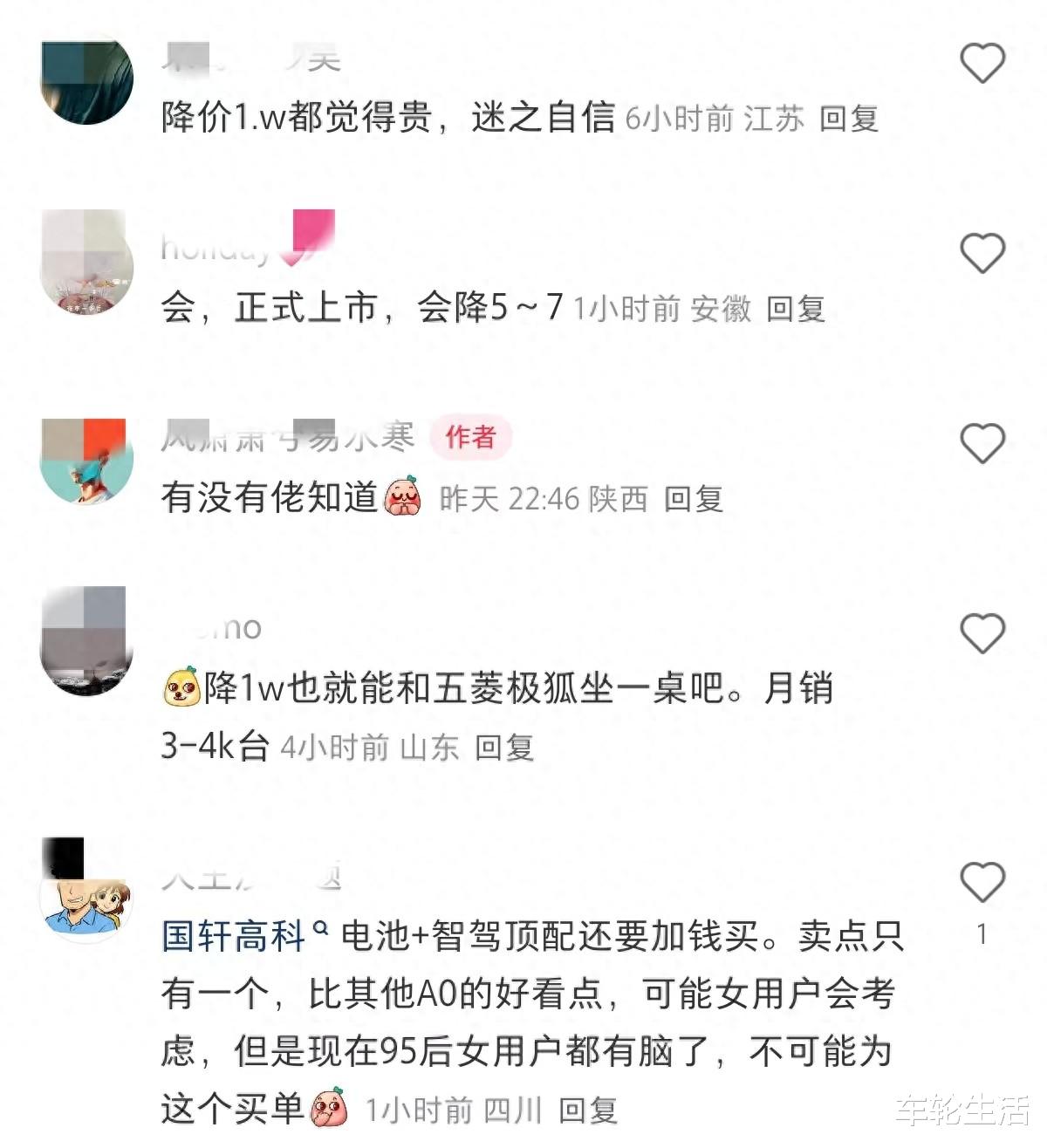Tap the heart on the author's comment
The image size is (1047, 1148).
982,443
